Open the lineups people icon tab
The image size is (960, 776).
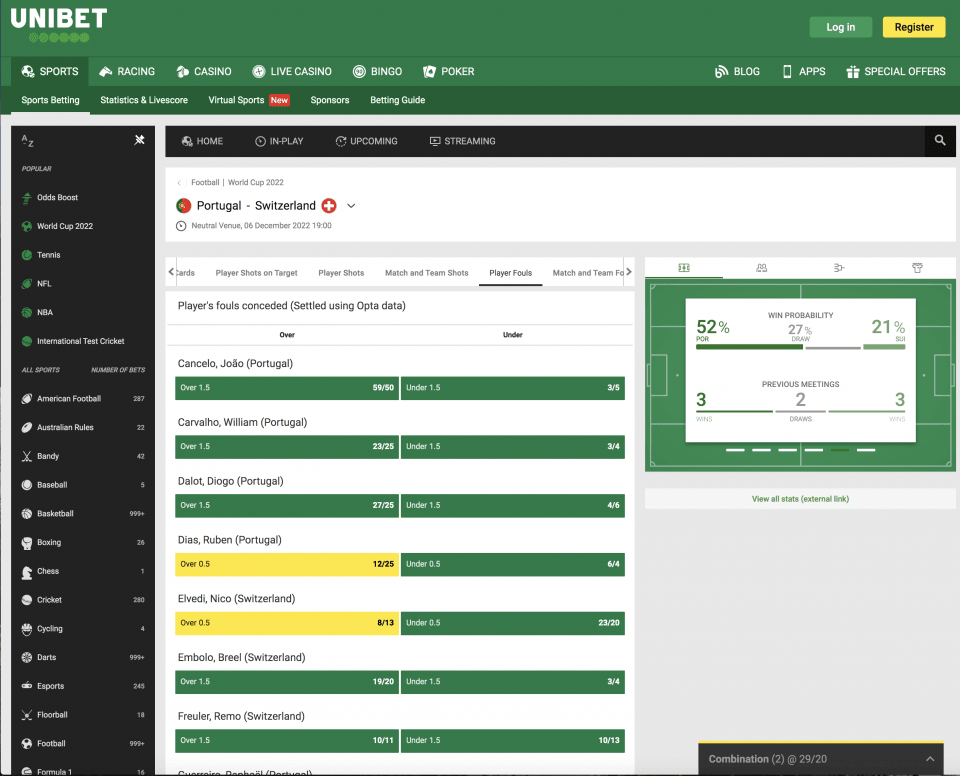pyautogui.click(x=762, y=268)
